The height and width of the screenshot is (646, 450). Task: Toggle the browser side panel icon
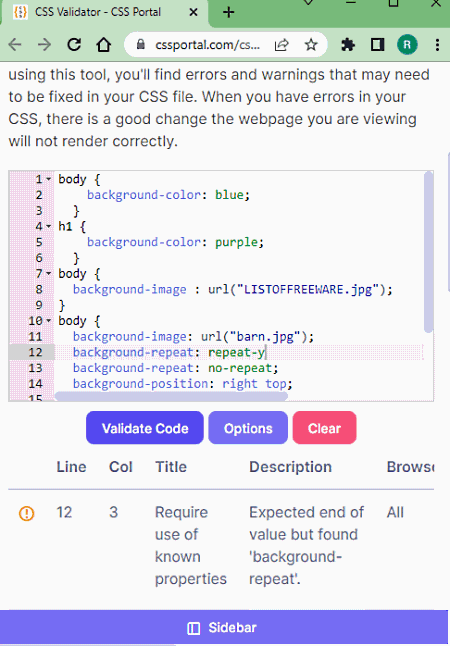tap(377, 44)
